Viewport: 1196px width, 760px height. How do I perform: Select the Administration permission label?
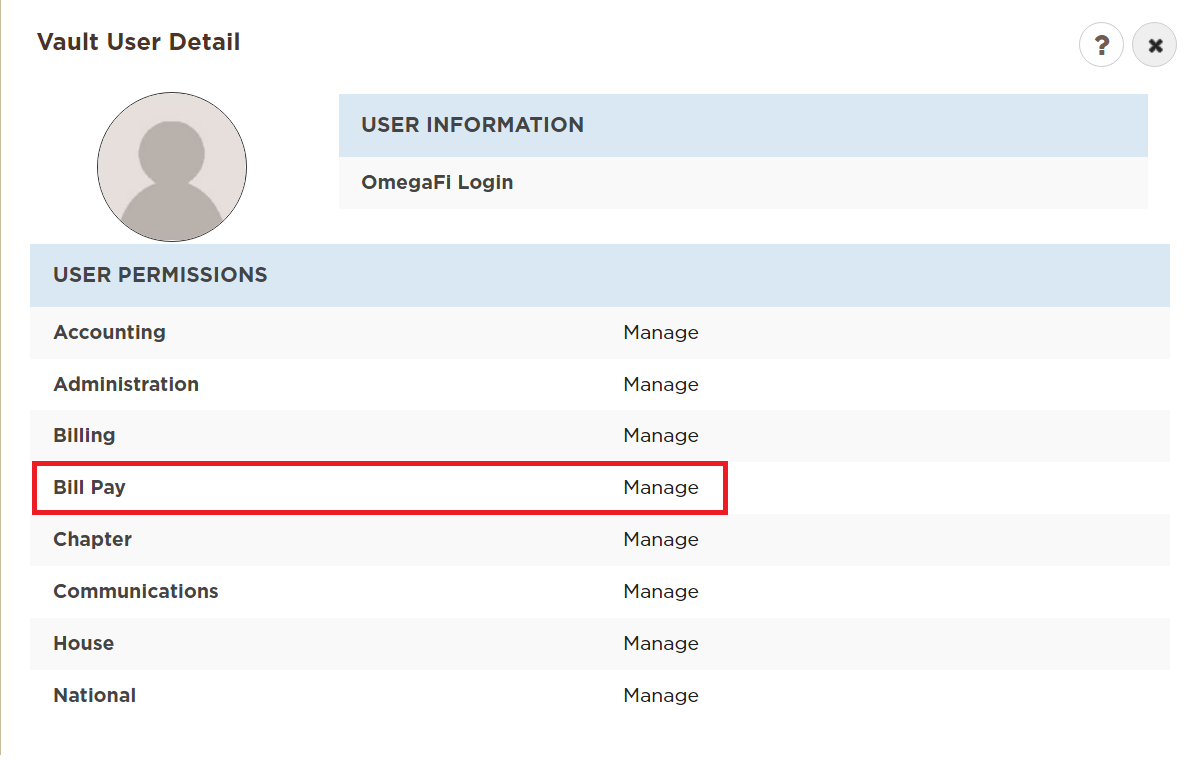[126, 384]
